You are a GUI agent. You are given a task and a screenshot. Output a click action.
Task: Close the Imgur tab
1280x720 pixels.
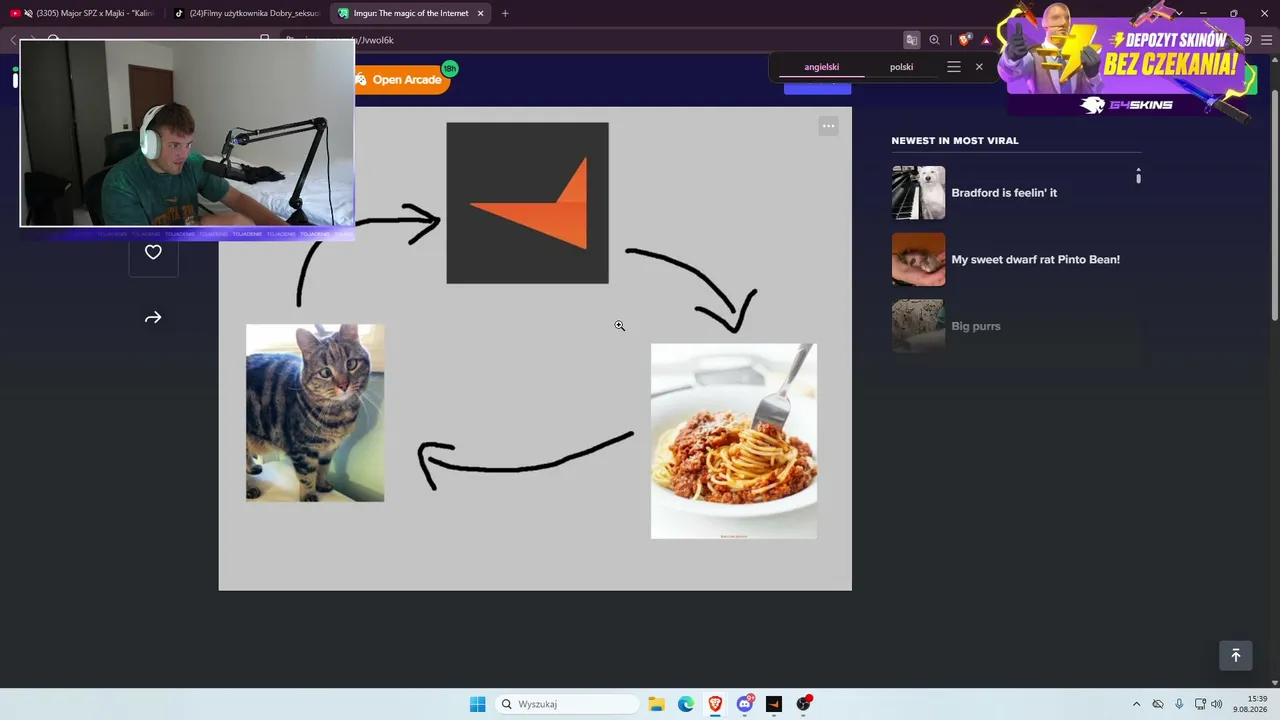(x=480, y=13)
